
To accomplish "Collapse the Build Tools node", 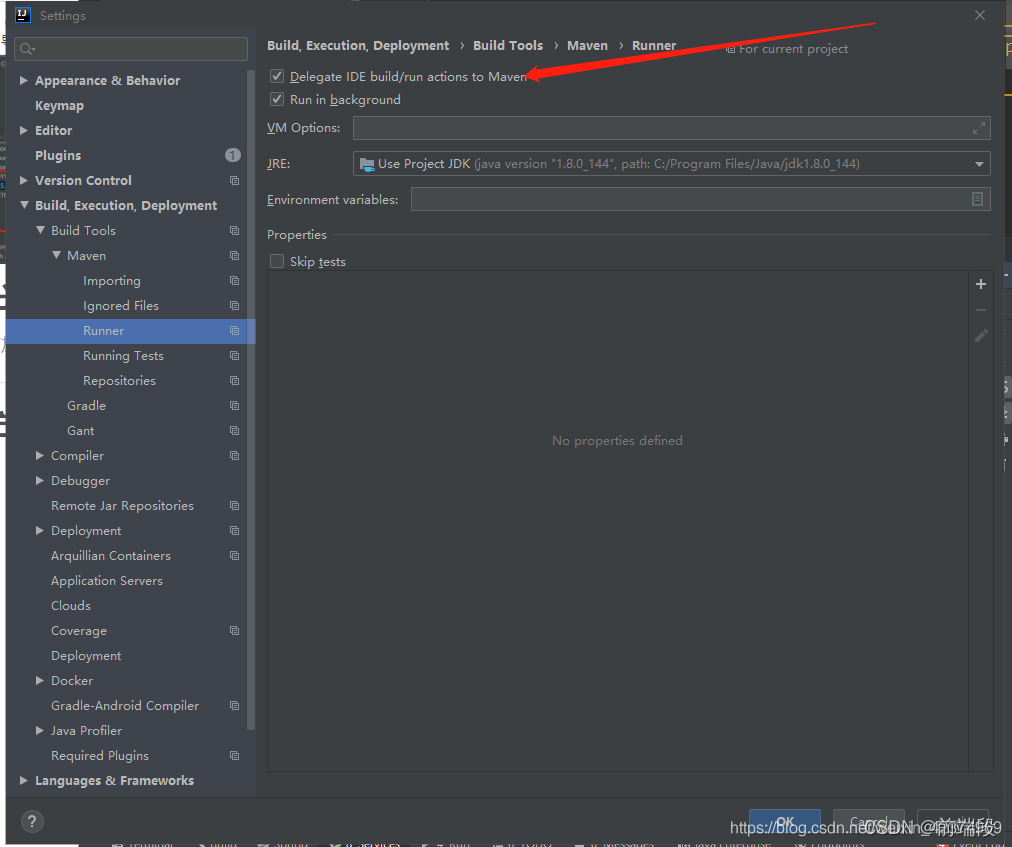I will click(40, 230).
